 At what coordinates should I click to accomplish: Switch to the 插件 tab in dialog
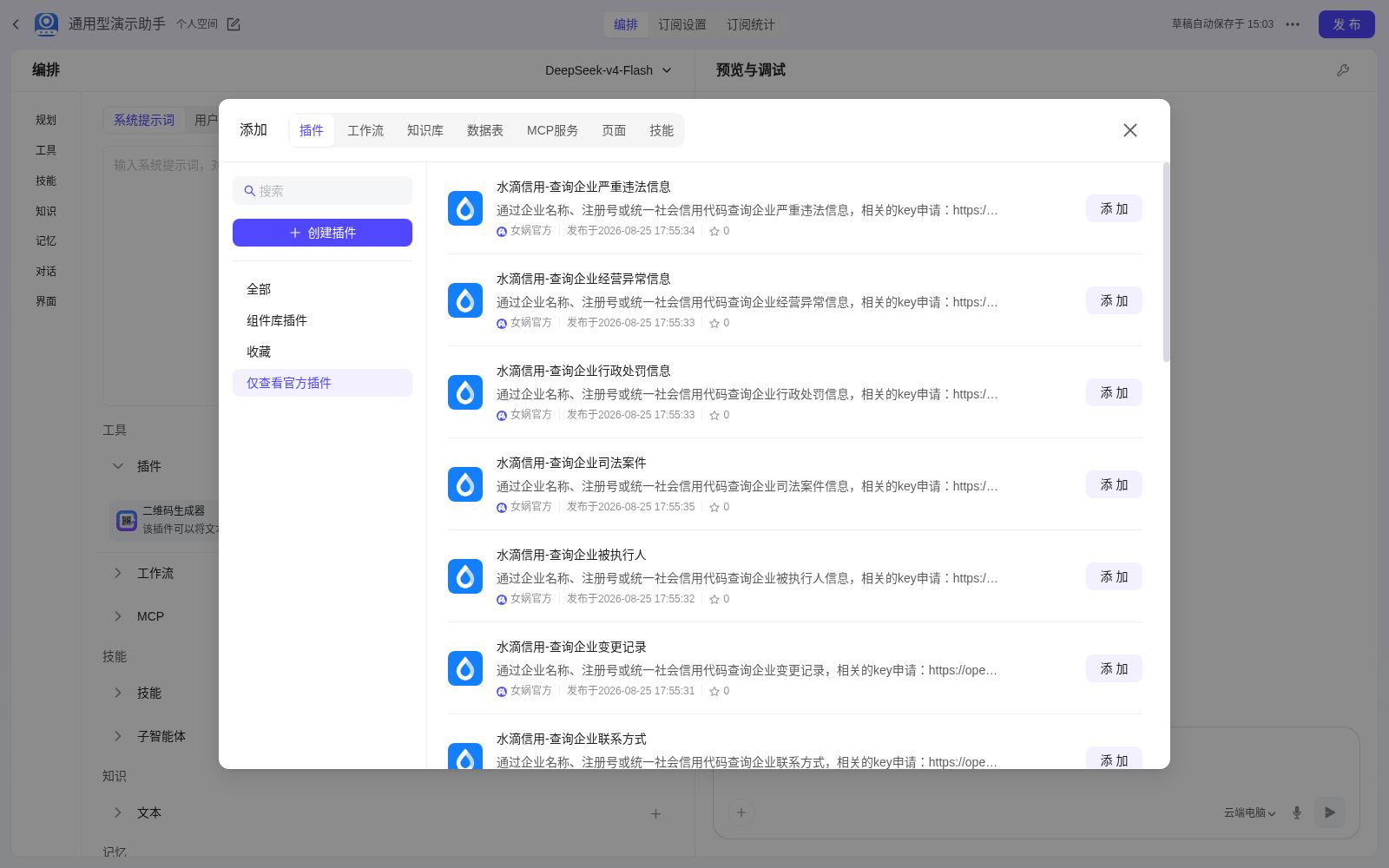coord(312,130)
